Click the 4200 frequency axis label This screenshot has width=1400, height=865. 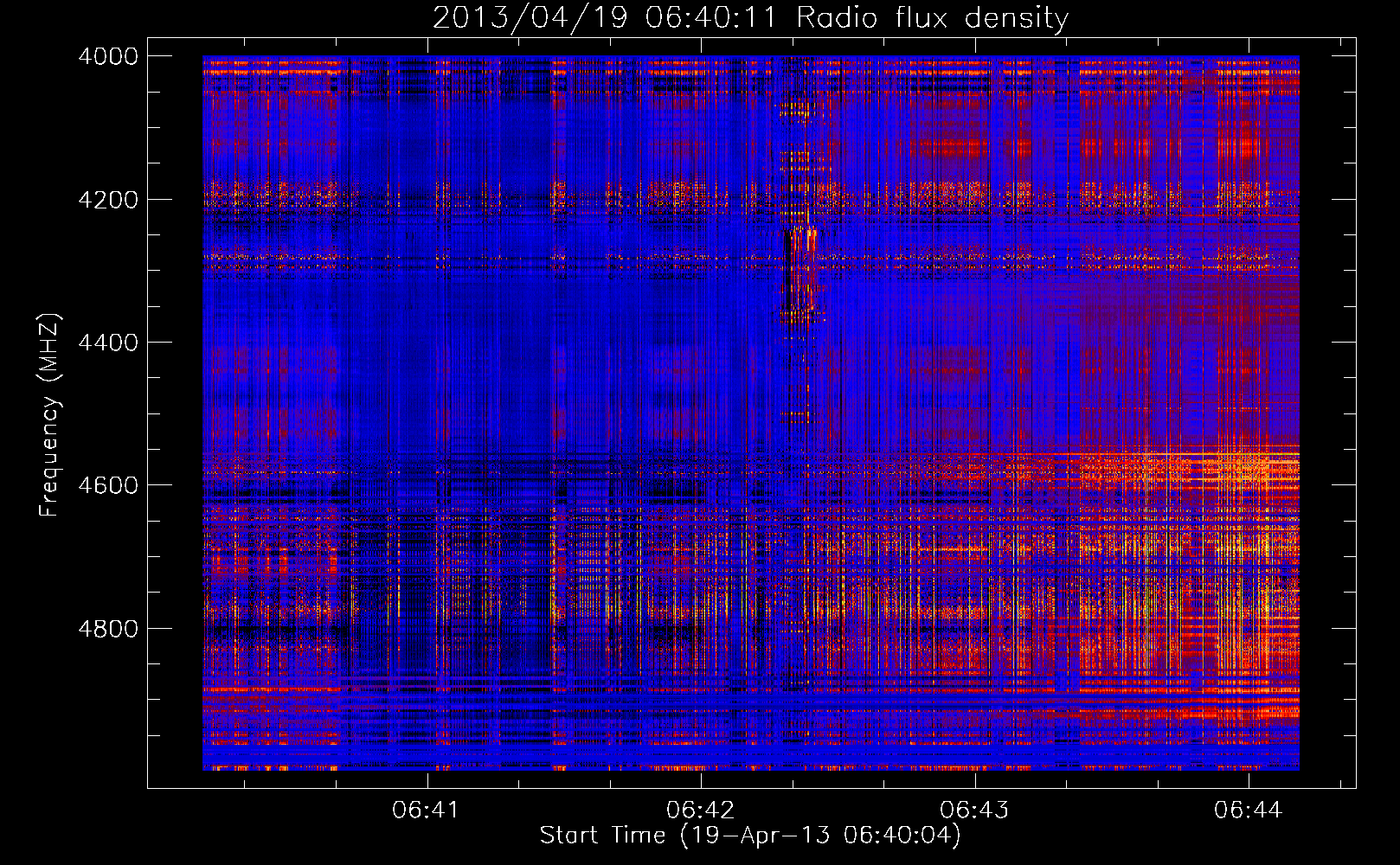(108, 200)
